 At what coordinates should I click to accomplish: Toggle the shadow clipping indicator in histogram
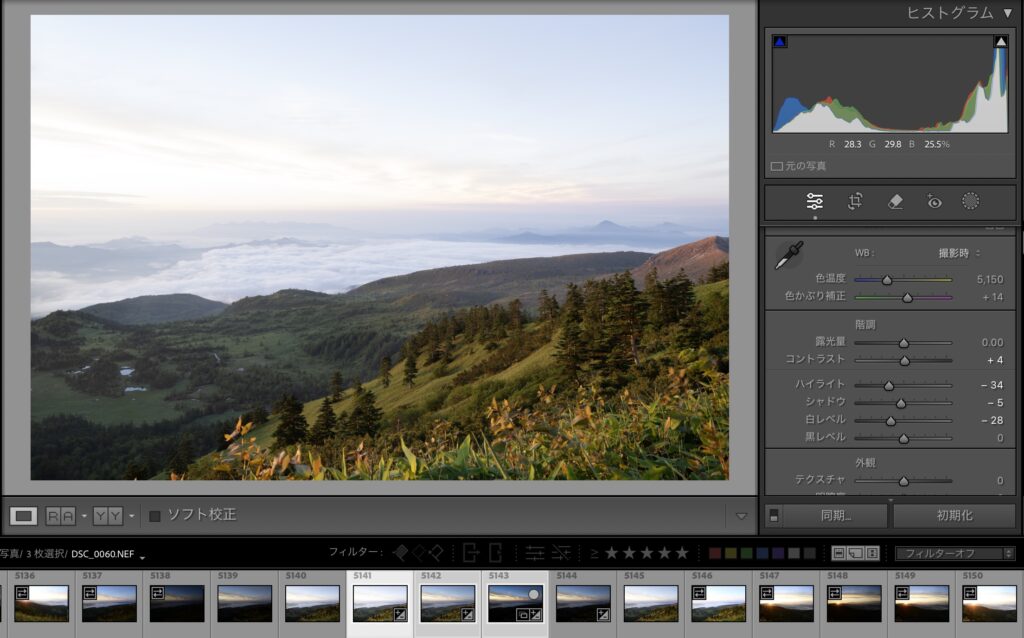coord(780,41)
